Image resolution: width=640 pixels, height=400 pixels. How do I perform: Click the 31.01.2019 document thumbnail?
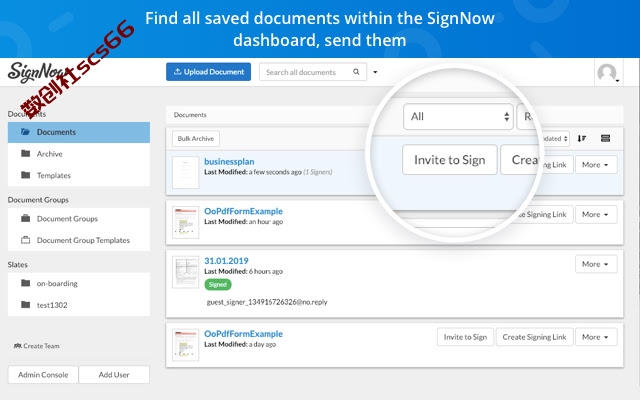pyautogui.click(x=185, y=272)
